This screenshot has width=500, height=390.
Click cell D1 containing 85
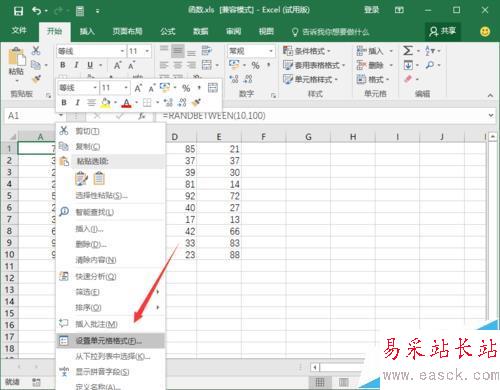point(181,149)
